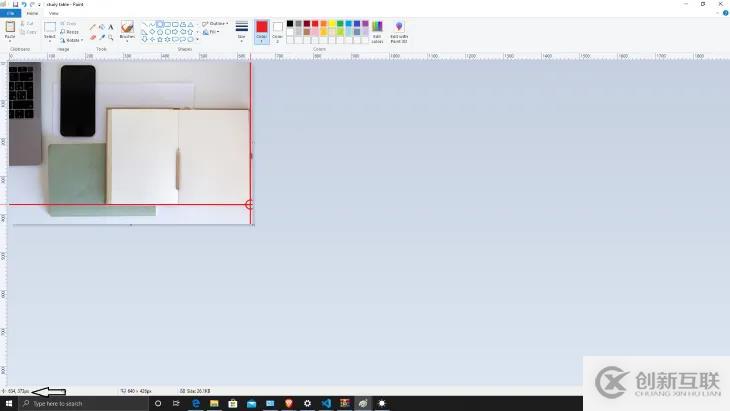The width and height of the screenshot is (730, 411).
Task: Click the Brushes tool icon
Action: click(127, 27)
